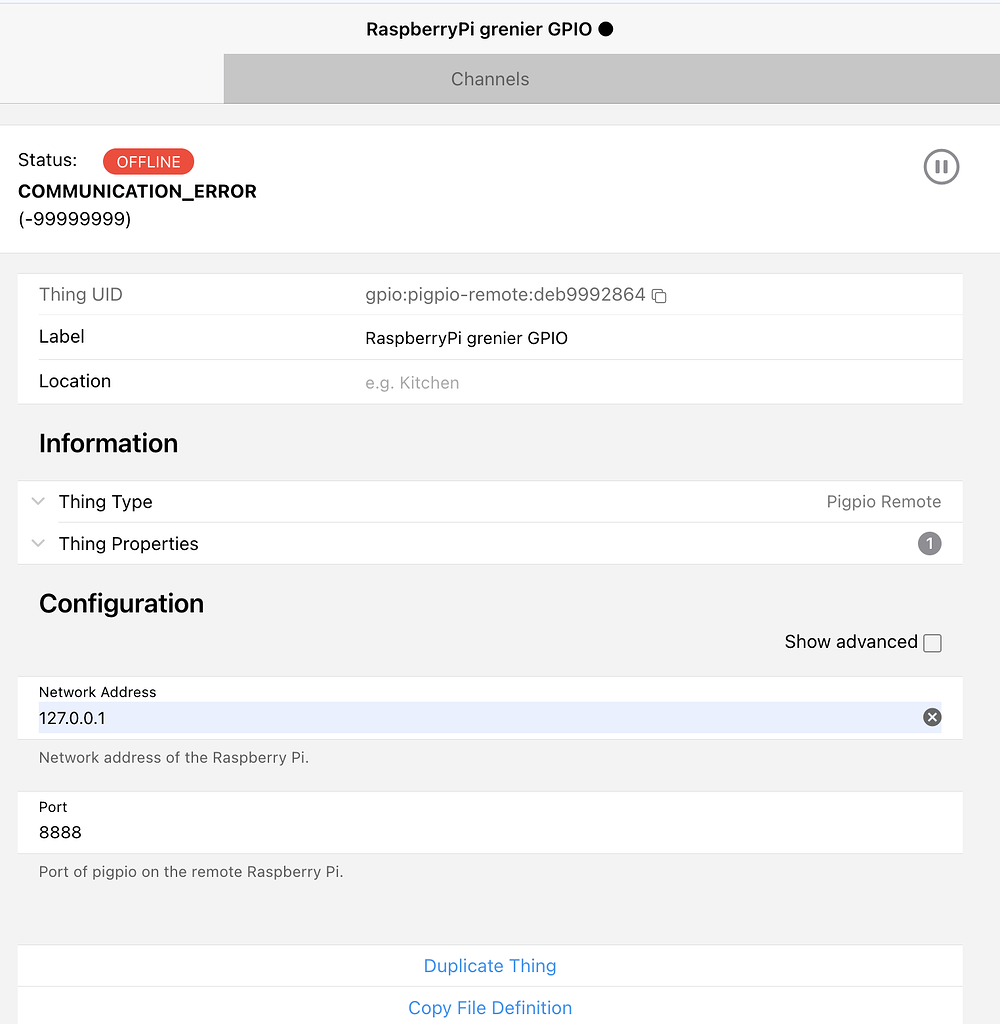The height and width of the screenshot is (1024, 1000).
Task: Expand the Thing Properties section
Action: coord(128,543)
